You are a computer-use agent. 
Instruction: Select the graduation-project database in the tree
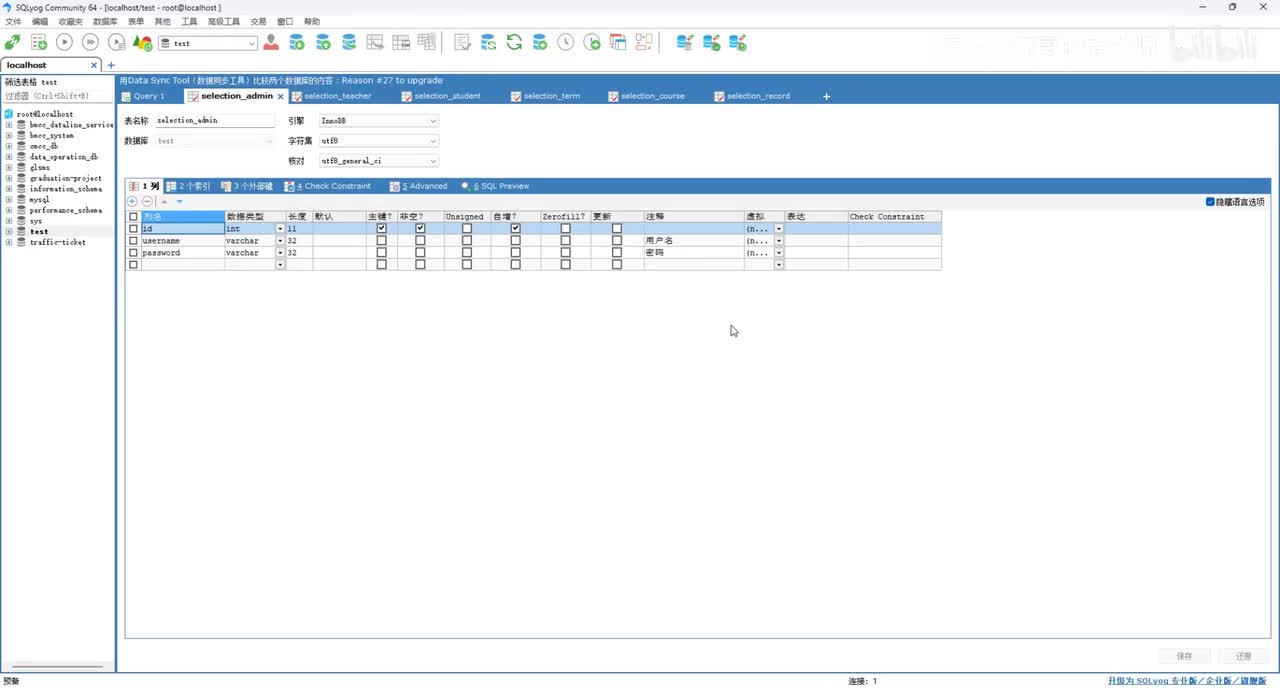[65, 178]
